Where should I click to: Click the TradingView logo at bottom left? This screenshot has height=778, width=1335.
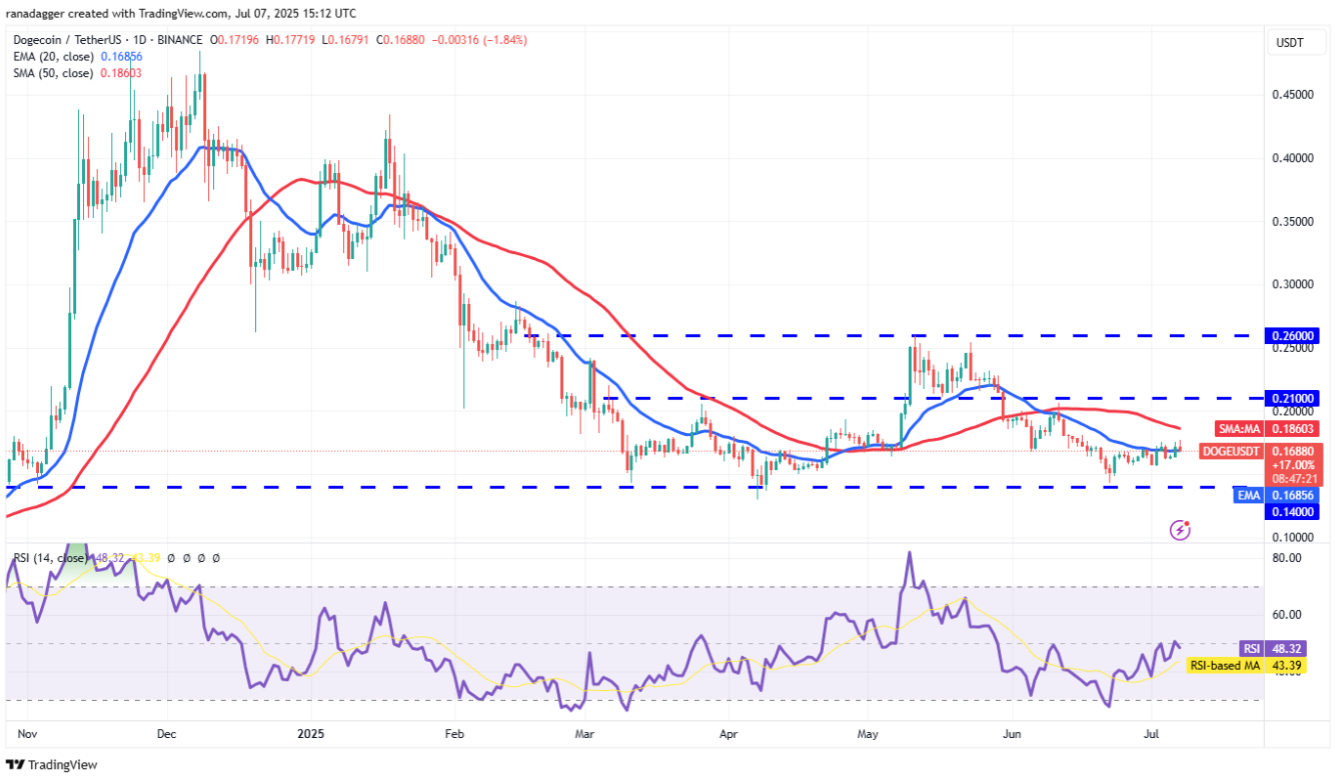click(52, 765)
